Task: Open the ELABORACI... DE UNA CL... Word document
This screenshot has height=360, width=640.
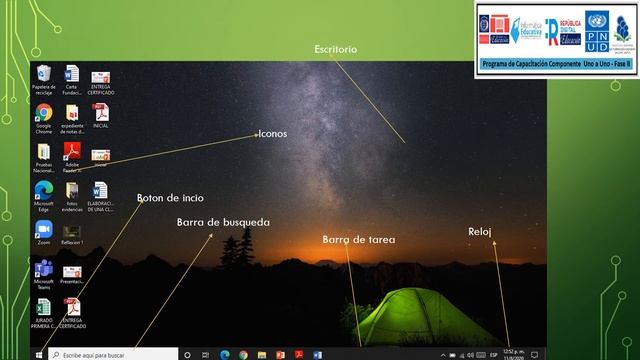Action: point(100,197)
